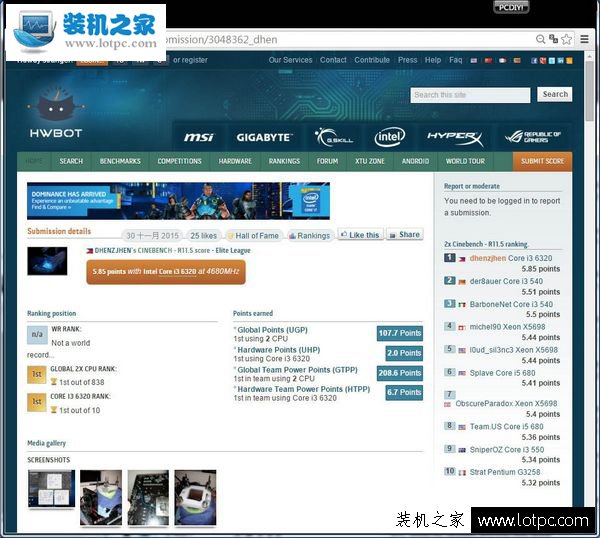600x538 pixels.
Task: Open Hardware Points (UHP) link
Action: tap(279, 350)
